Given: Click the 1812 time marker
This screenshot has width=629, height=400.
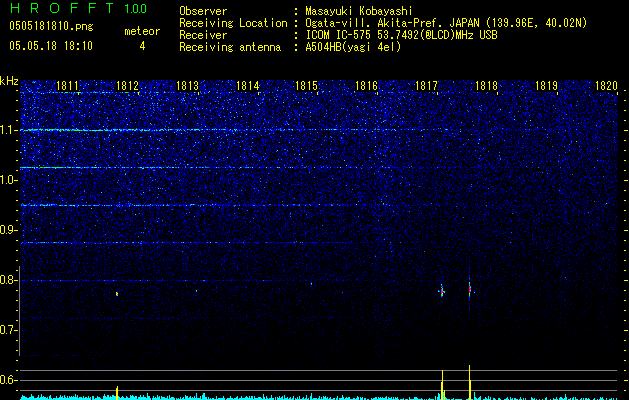Looking at the screenshot, I should [x=127, y=86].
